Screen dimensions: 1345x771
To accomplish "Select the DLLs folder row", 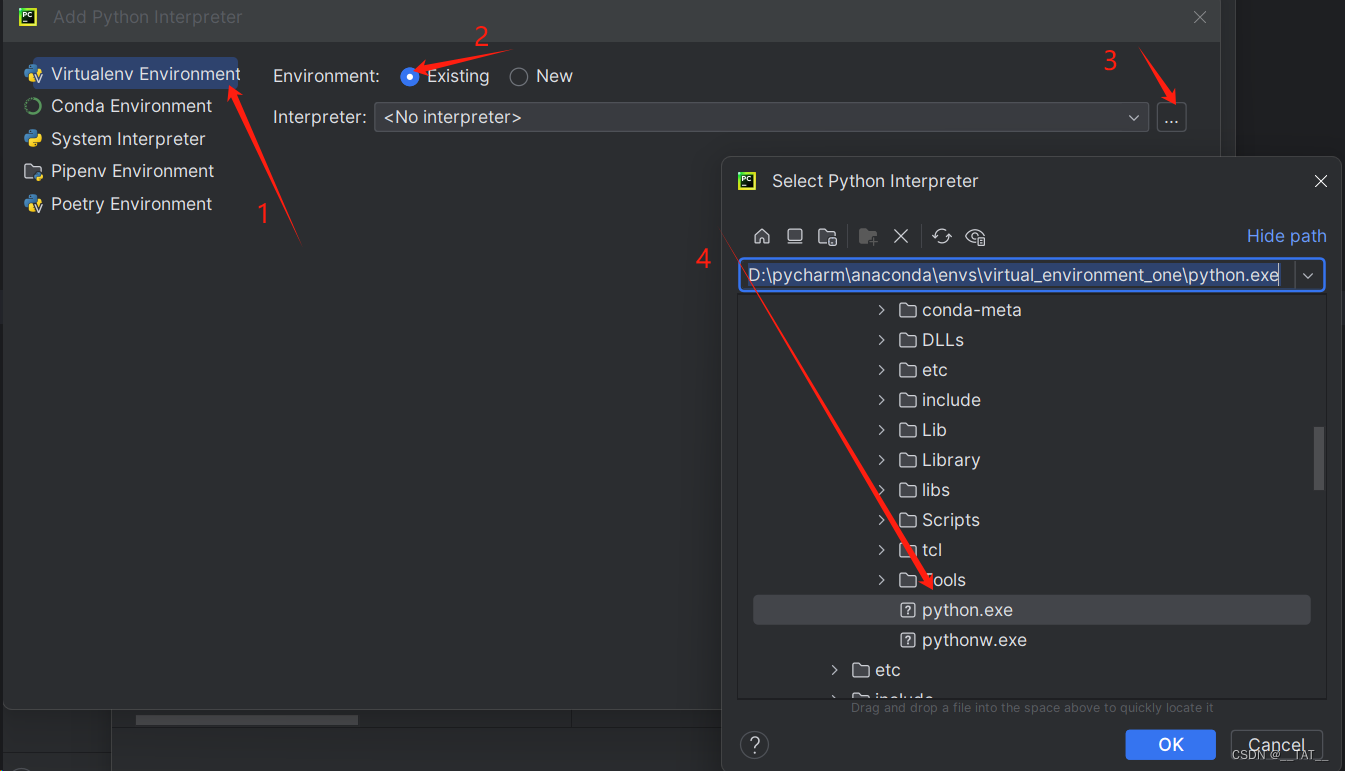I will pos(1031,340).
